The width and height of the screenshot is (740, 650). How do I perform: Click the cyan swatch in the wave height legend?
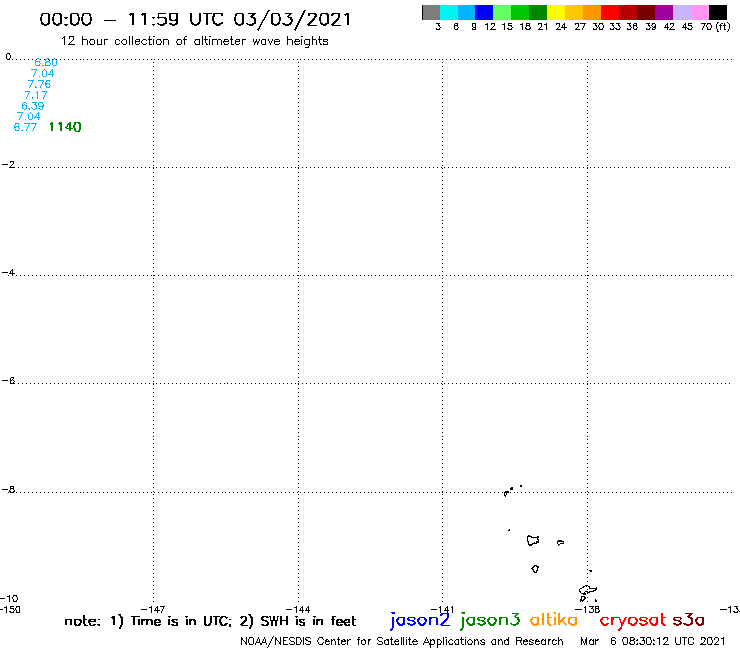pyautogui.click(x=449, y=12)
